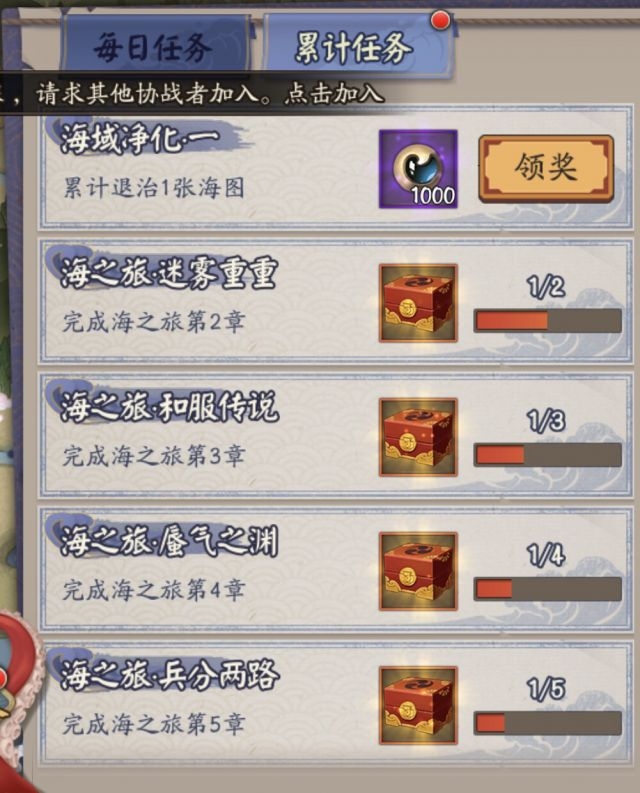The width and height of the screenshot is (640, 793).
Task: Tap the 迷雾重重 red treasure box
Action: click(418, 303)
